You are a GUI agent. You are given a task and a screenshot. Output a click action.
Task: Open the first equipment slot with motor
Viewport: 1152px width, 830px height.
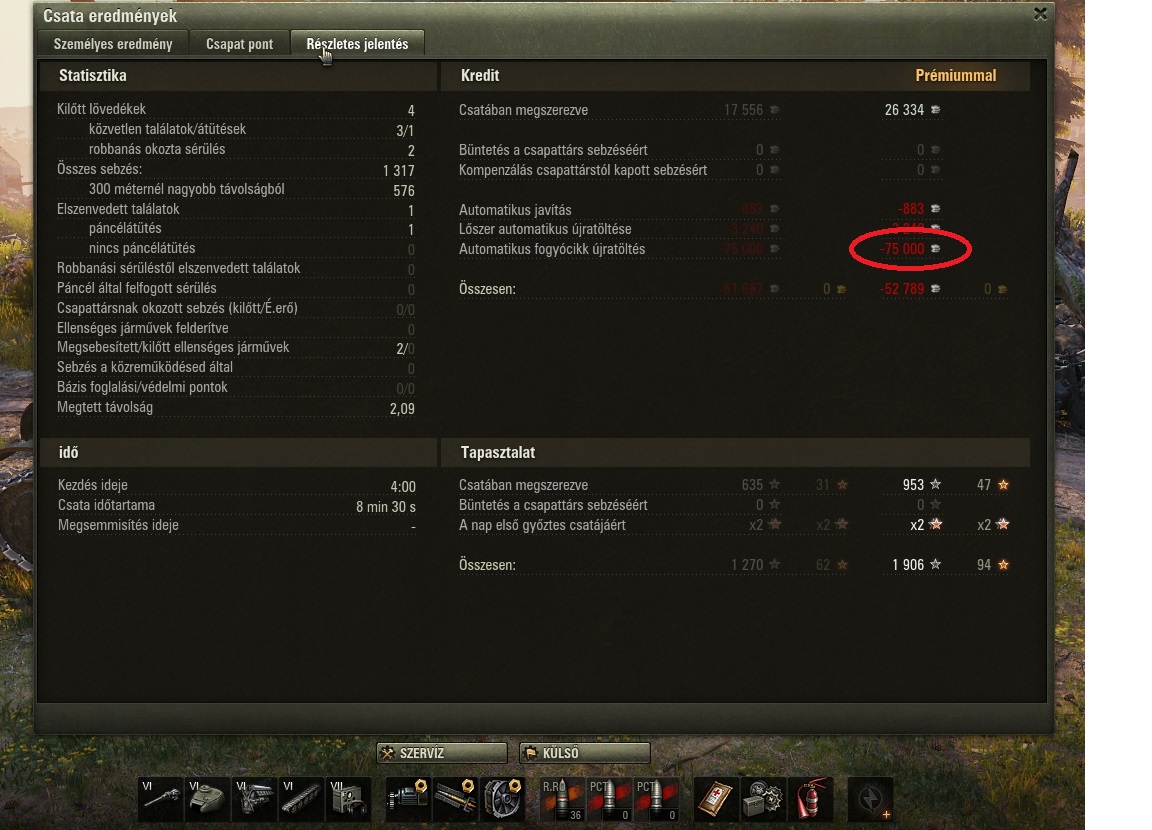click(x=408, y=799)
